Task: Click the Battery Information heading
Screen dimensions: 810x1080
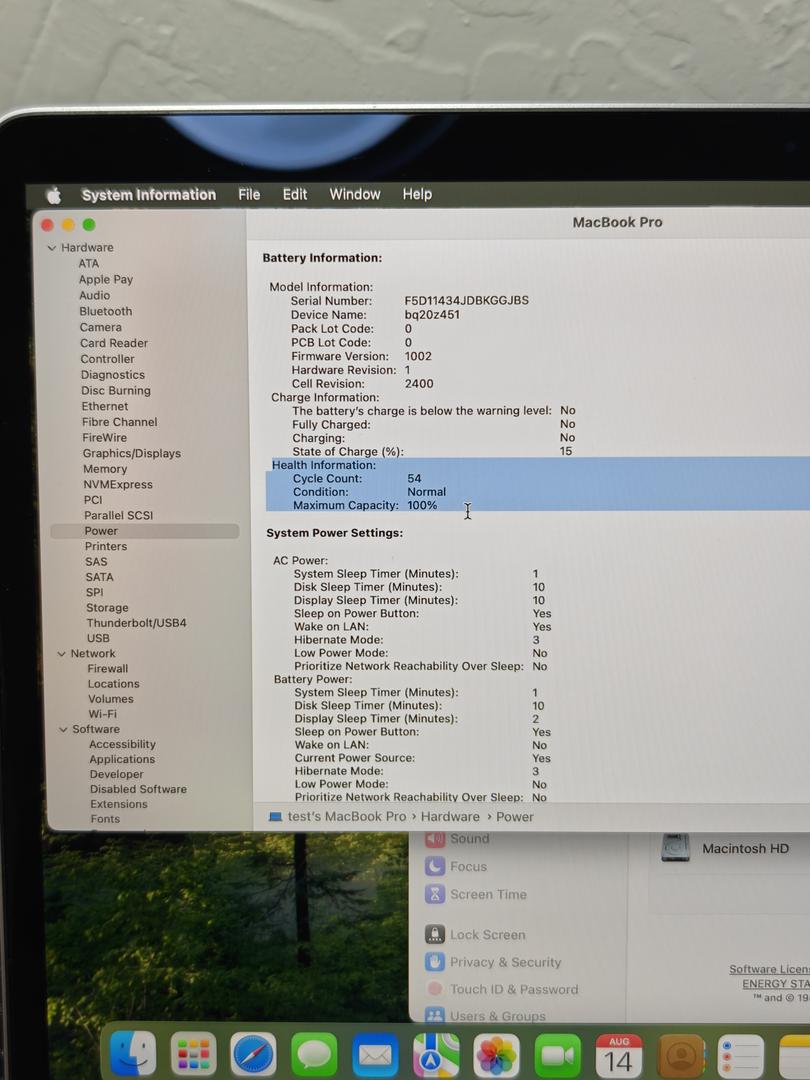Action: point(322,258)
